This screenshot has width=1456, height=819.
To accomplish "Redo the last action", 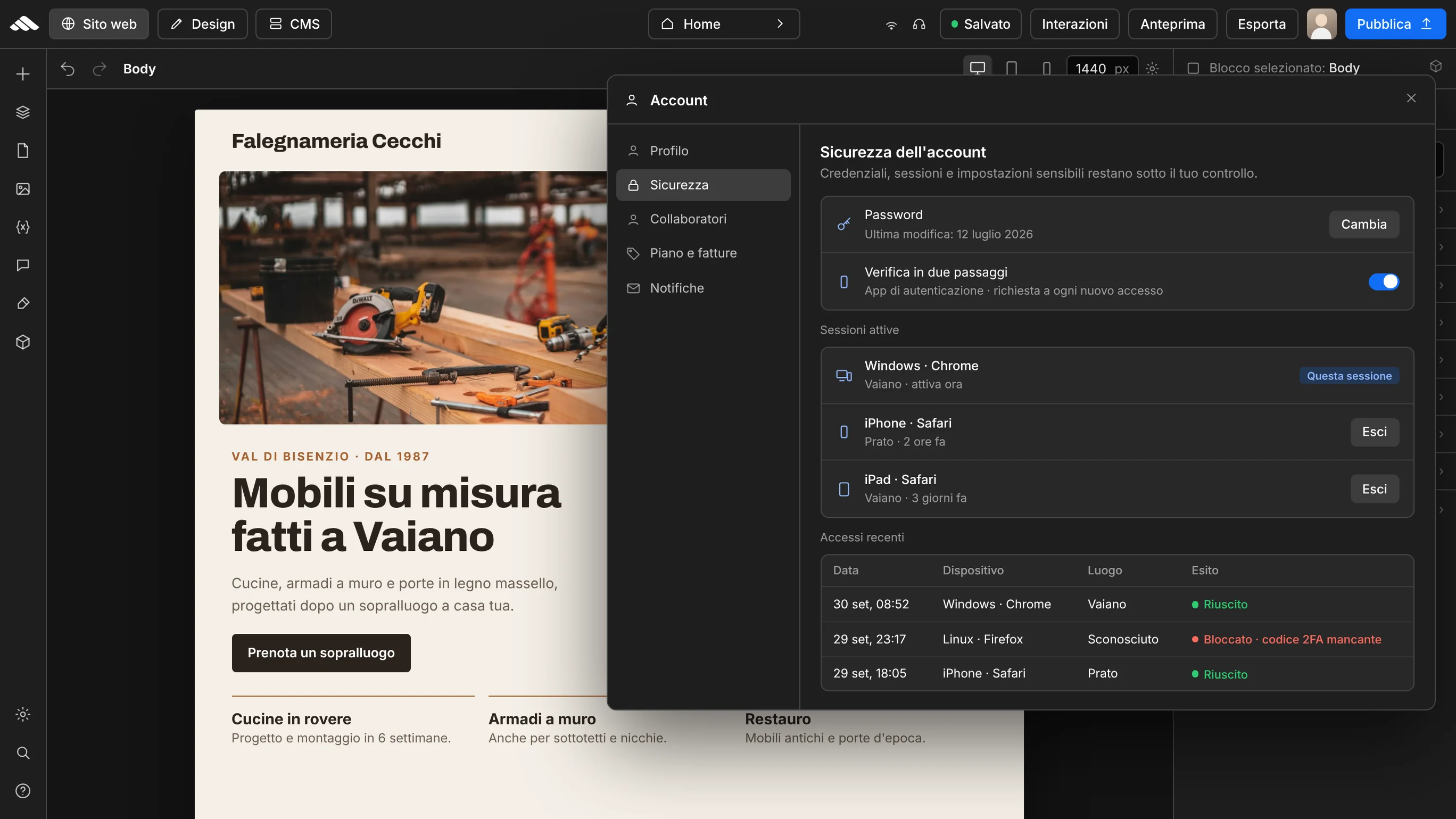I will coord(100,69).
